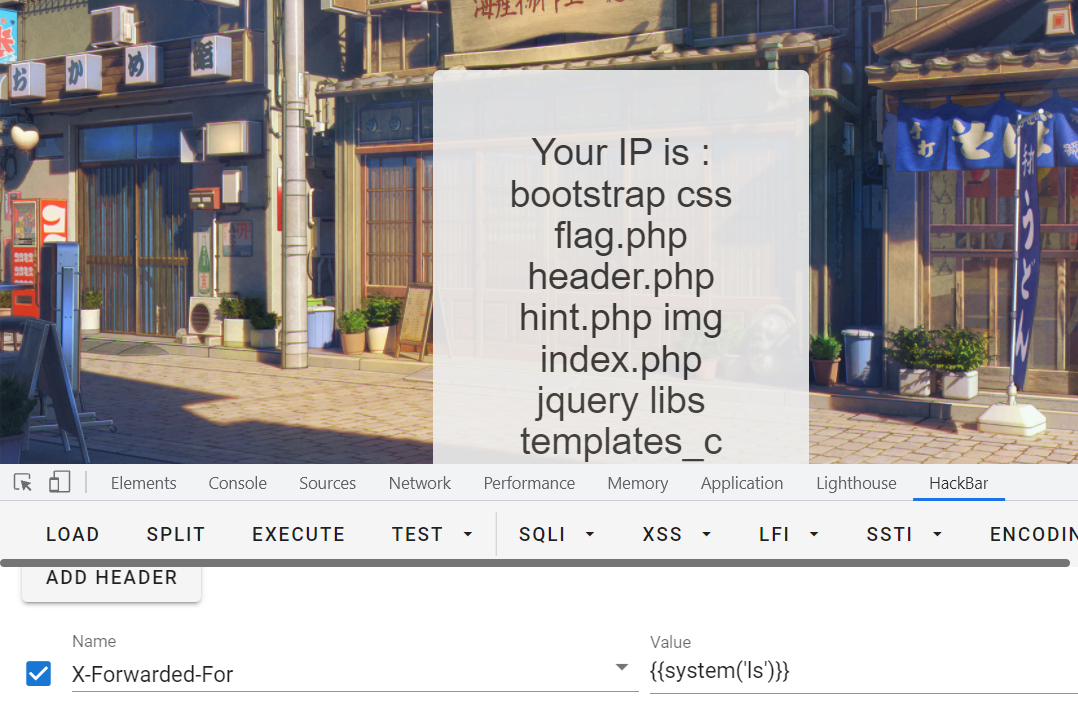1078x714 pixels.
Task: Switch to the Console tab
Action: point(237,483)
